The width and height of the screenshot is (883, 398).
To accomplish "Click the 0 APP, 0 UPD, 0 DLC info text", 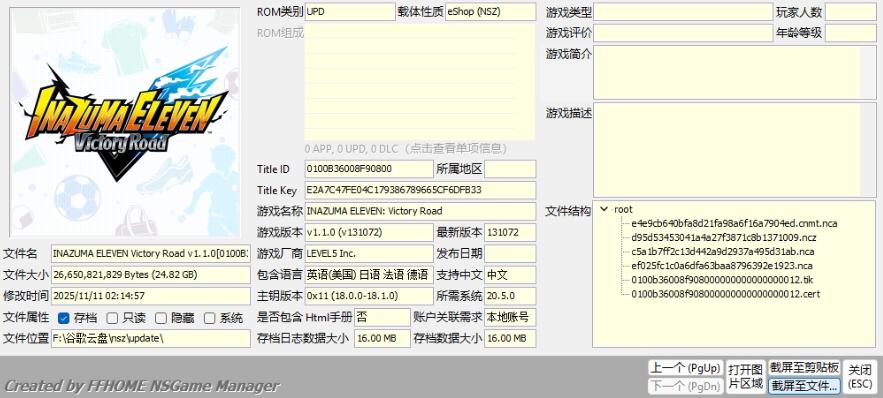I will coord(405,149).
